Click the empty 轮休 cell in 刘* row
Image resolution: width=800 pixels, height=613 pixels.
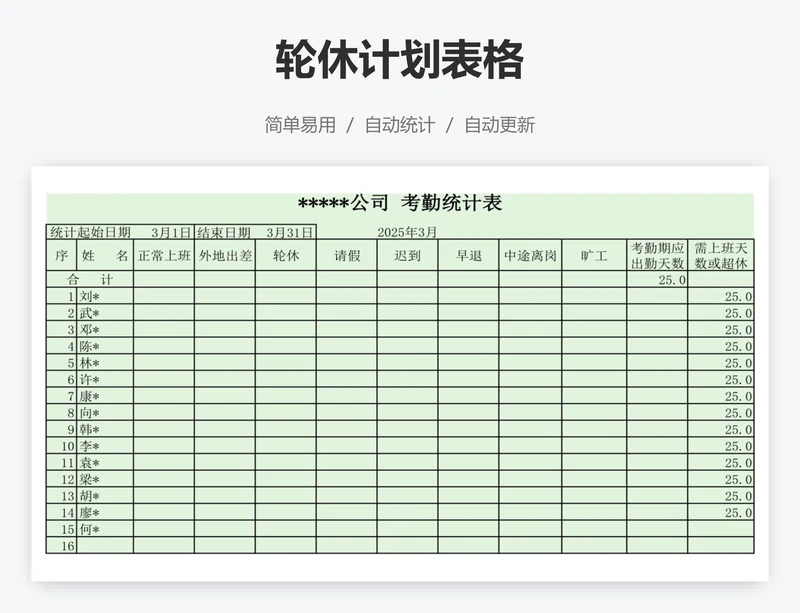(286, 296)
